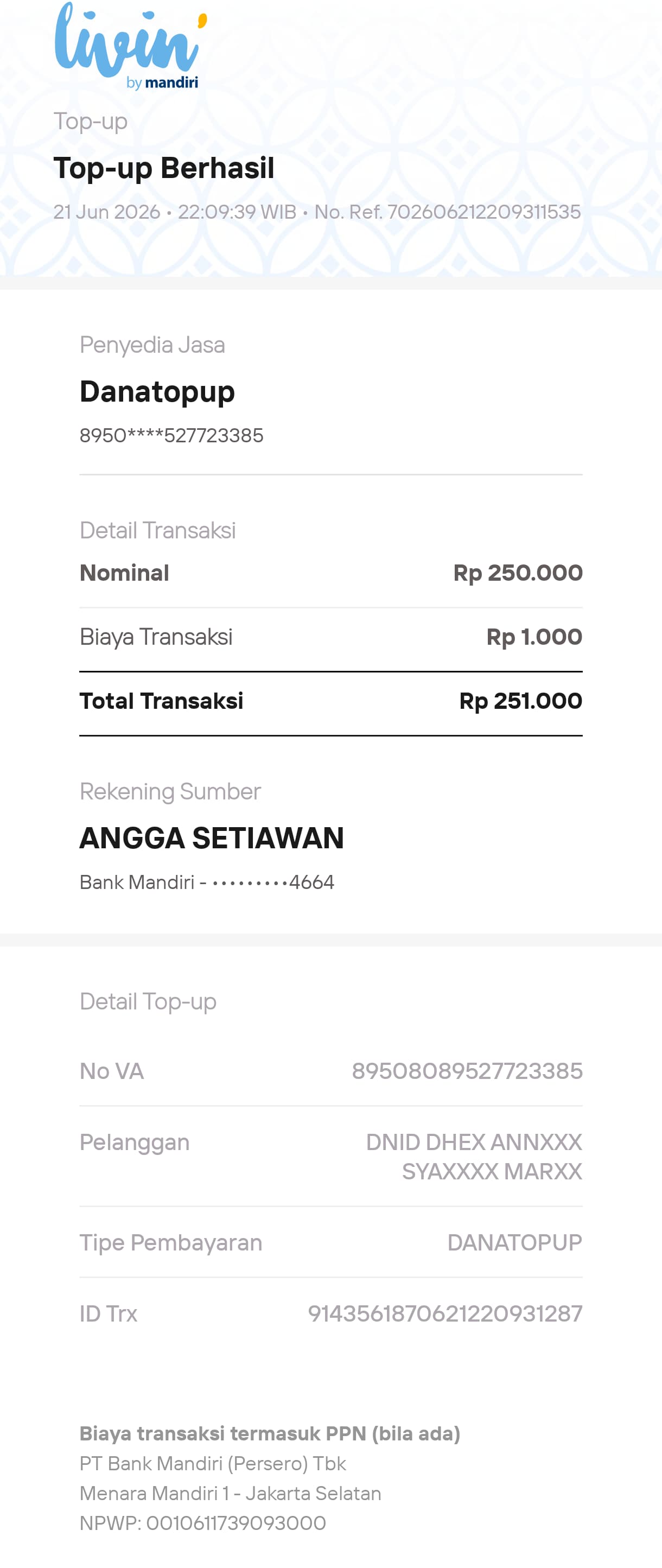The image size is (662, 1568).
Task: Tap the 21 Jun 2026 date text
Action: click(x=106, y=212)
